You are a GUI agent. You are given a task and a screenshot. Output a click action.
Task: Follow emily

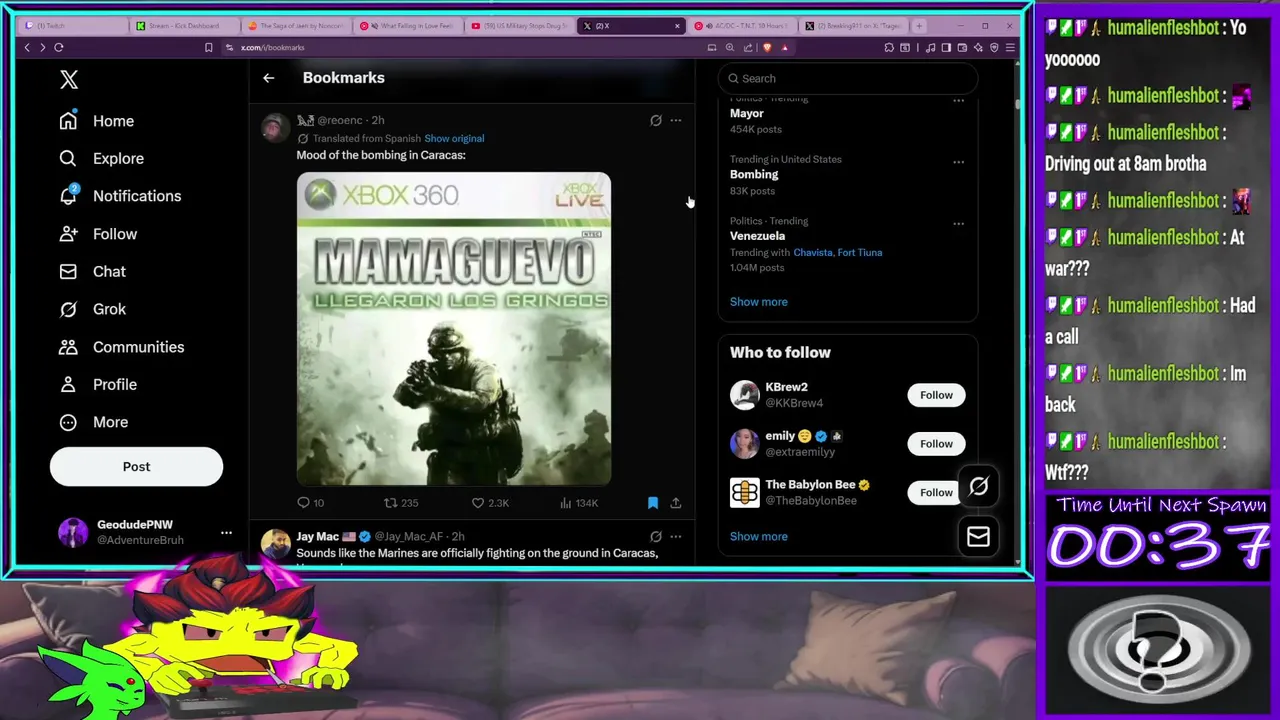(936, 444)
